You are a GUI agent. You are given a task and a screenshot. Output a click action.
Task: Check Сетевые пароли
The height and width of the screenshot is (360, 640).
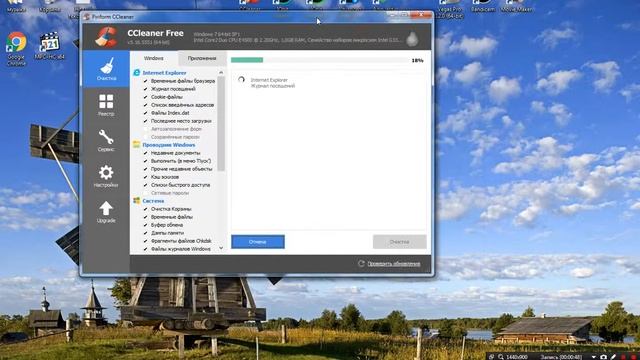click(x=146, y=193)
